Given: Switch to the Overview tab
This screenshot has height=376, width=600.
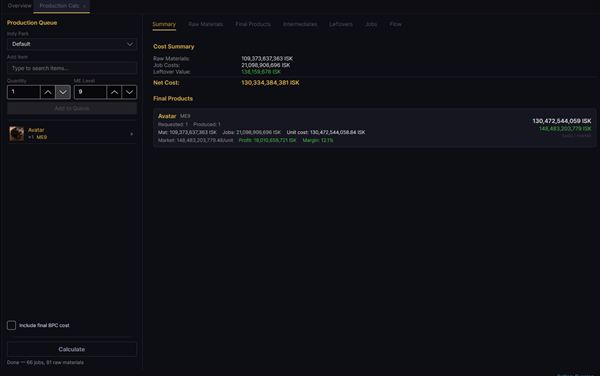Looking at the screenshot, I should click(x=19, y=6).
